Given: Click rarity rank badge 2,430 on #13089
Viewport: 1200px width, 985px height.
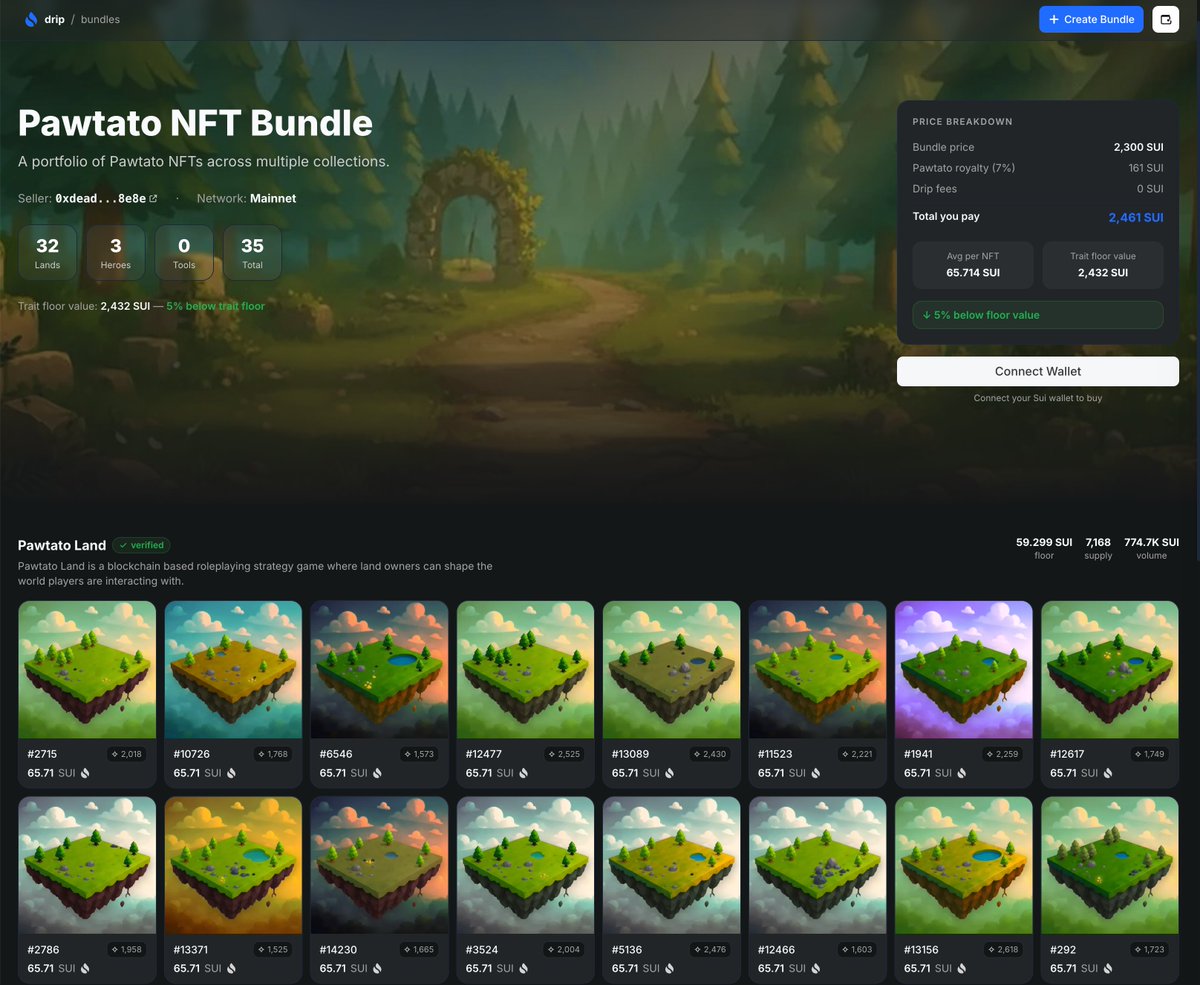Looking at the screenshot, I should pos(711,754).
